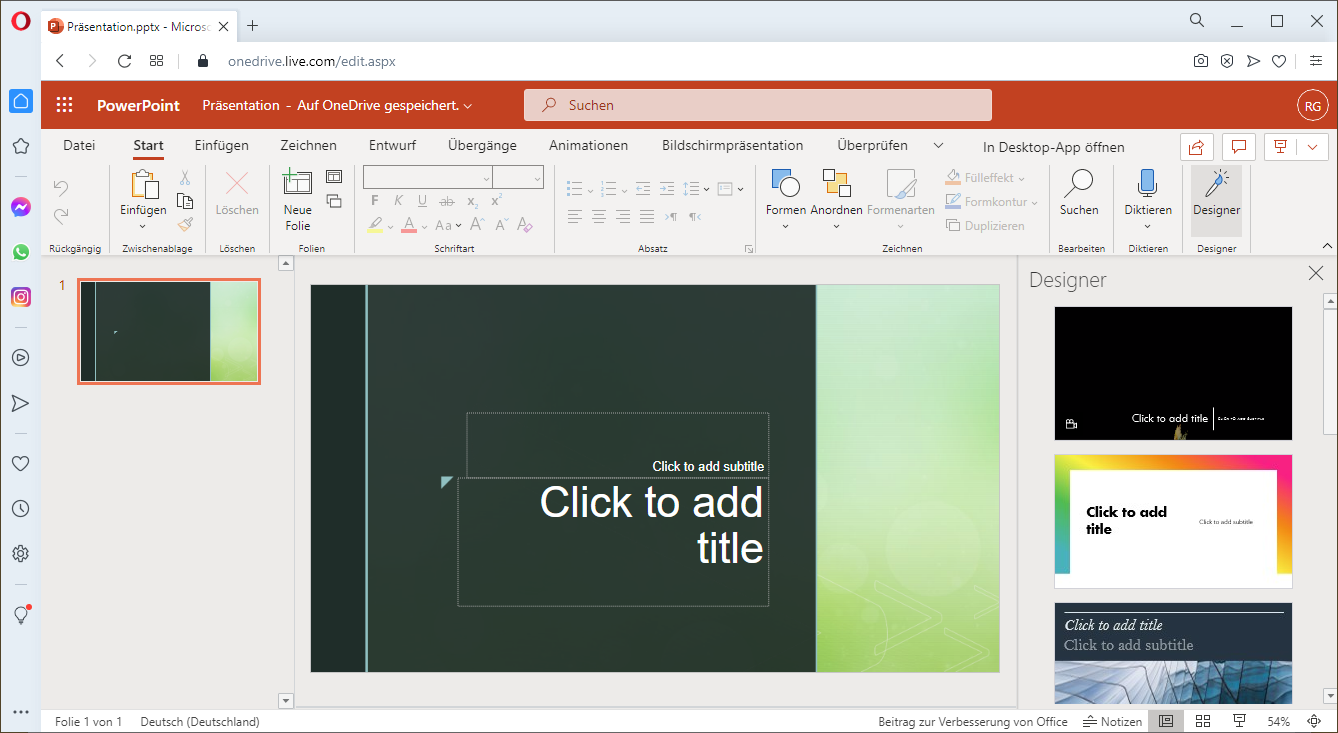Toggle bold formatting (F)
The width and height of the screenshot is (1338, 733).
374,201
